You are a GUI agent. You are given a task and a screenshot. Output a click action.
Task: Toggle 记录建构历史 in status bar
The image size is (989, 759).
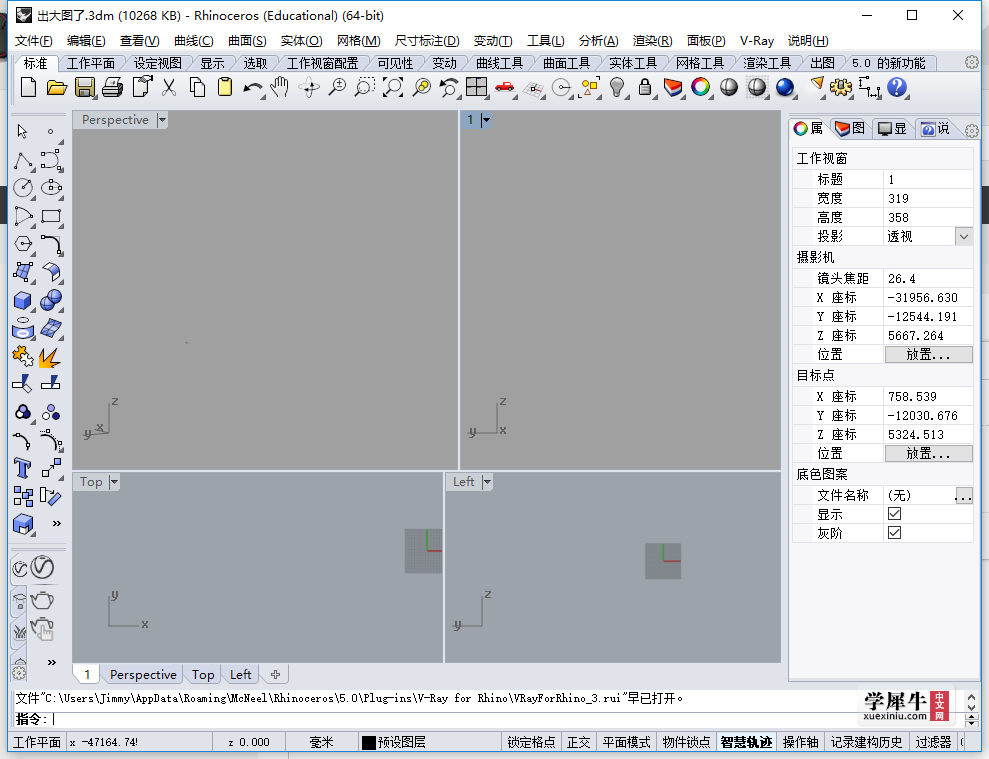tap(866, 742)
